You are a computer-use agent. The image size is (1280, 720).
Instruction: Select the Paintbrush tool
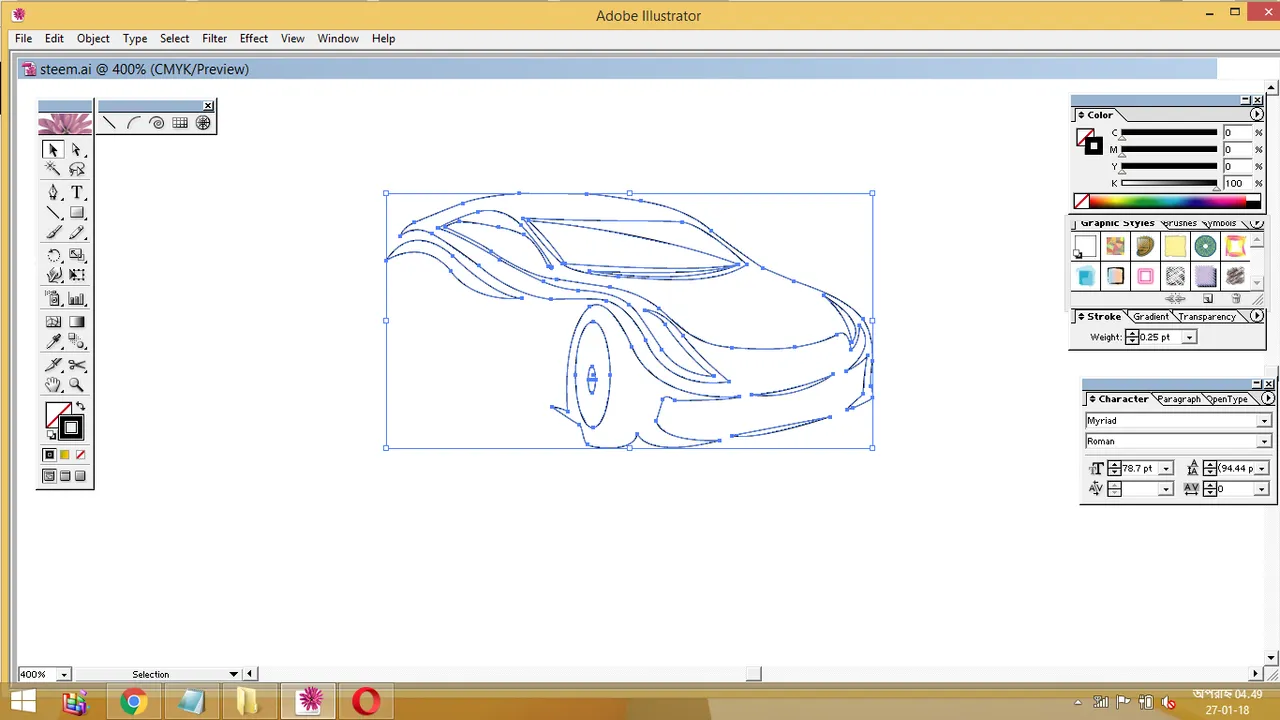[53, 233]
